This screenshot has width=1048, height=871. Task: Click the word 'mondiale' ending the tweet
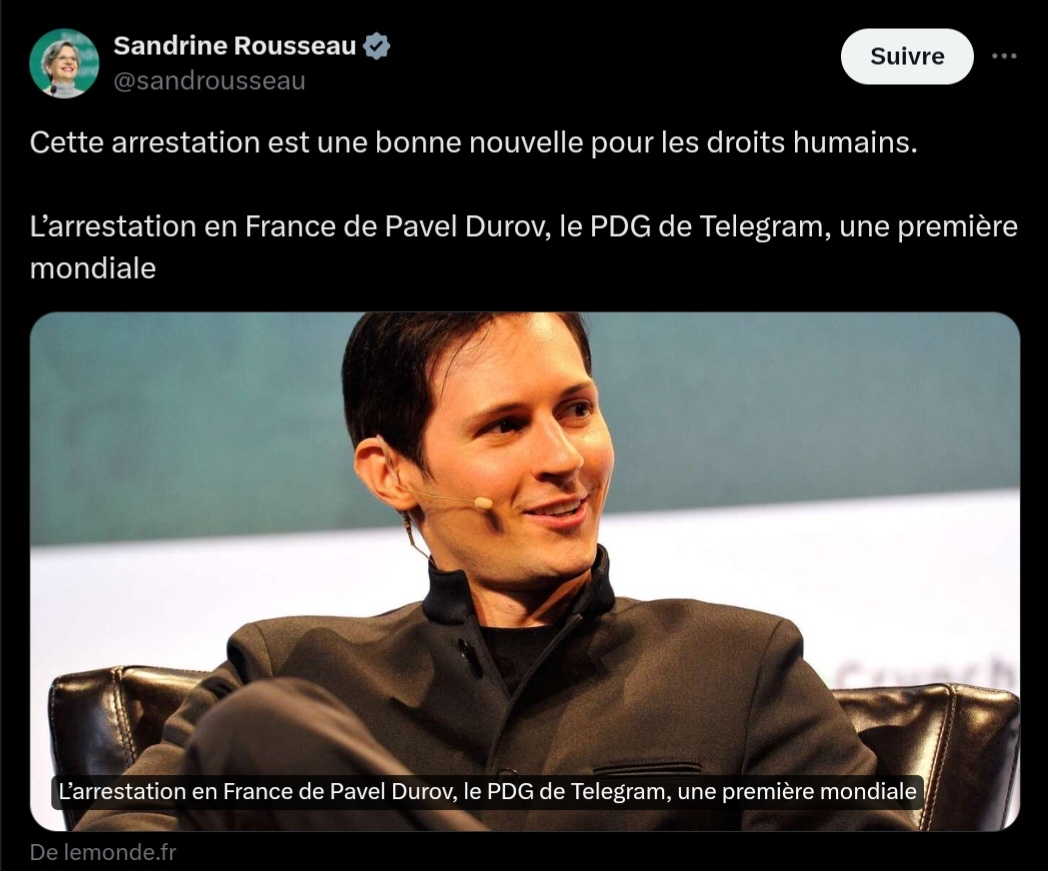coord(93,269)
